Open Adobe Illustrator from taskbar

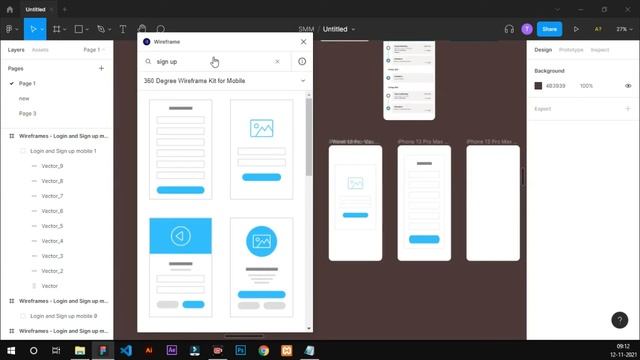[149, 351]
